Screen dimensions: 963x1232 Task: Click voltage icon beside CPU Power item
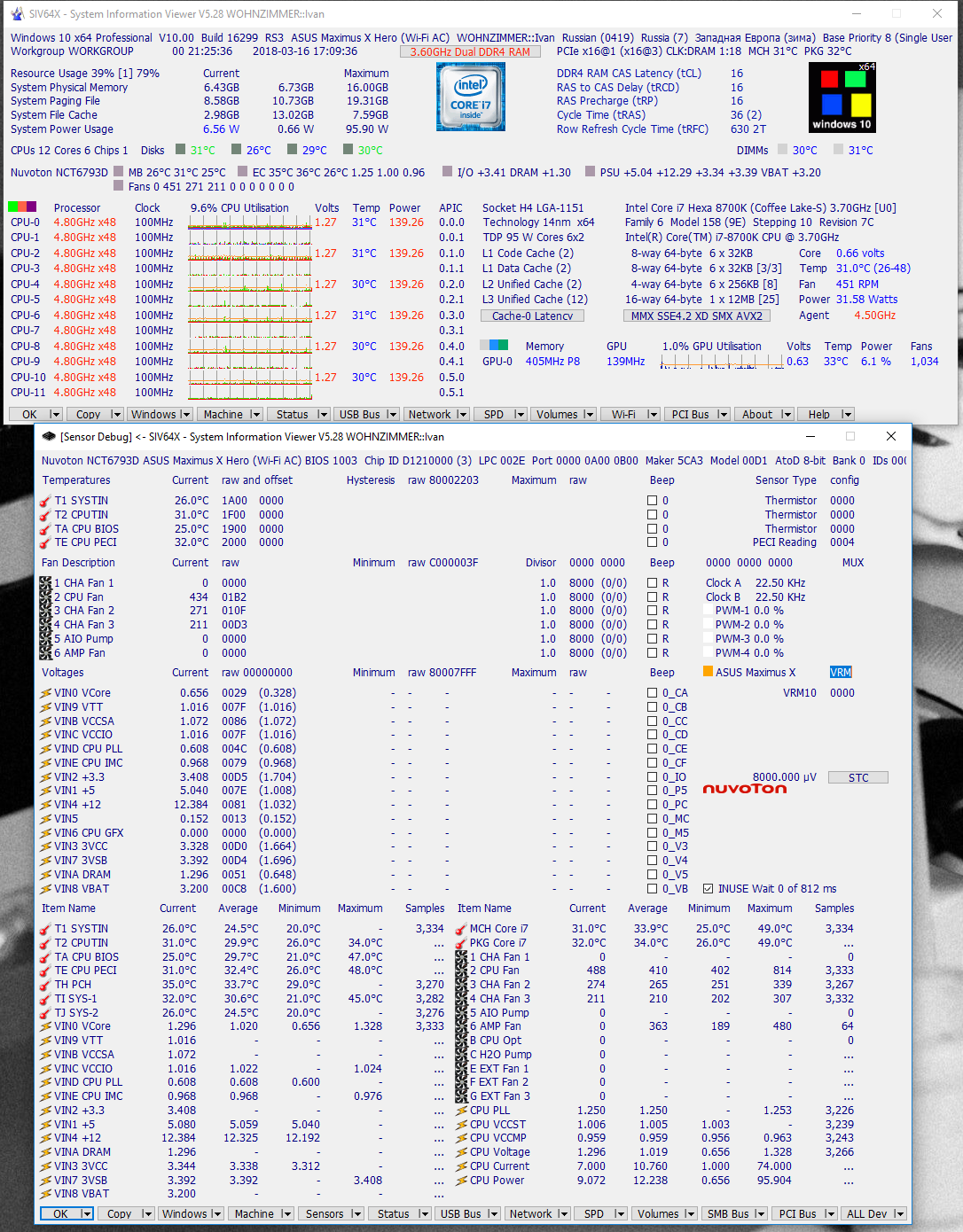pyautogui.click(x=461, y=1181)
